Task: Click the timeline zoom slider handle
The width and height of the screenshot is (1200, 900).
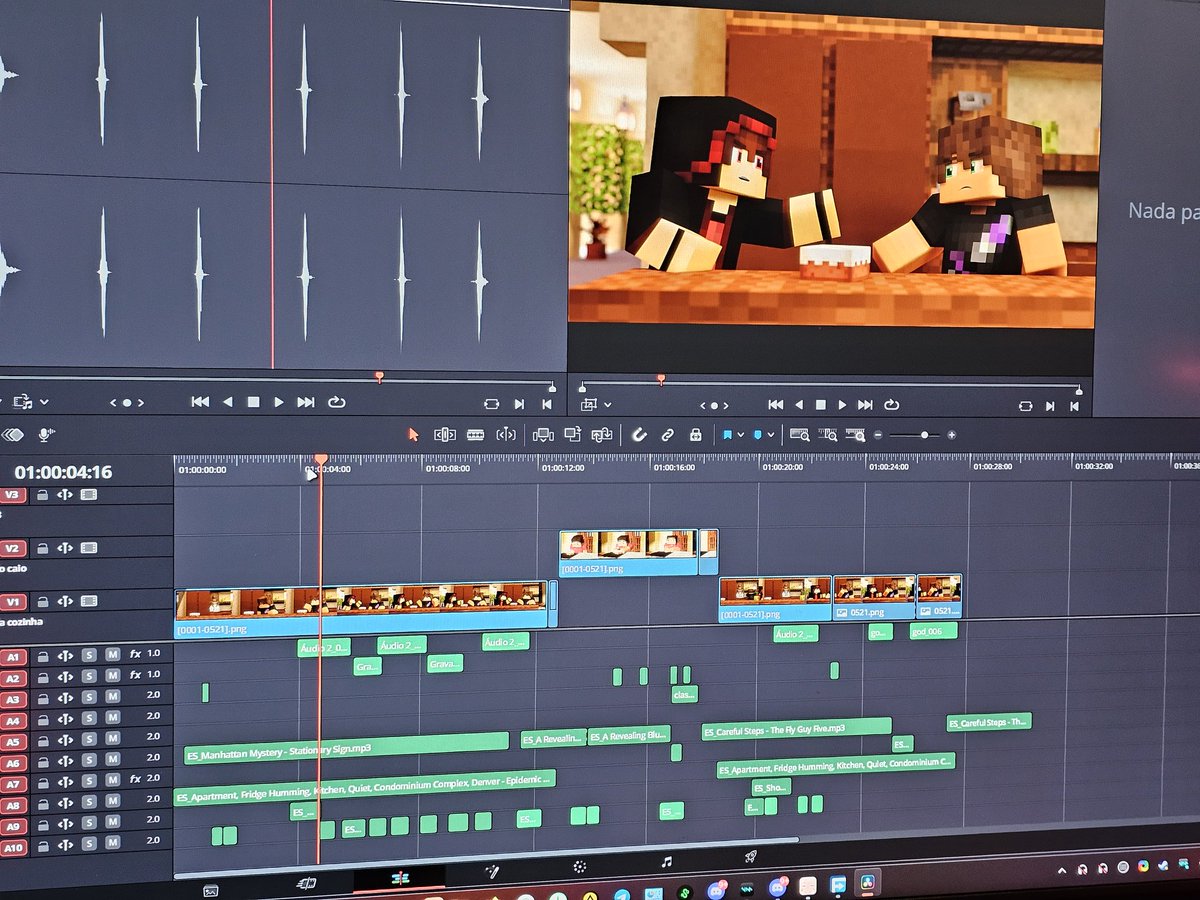Action: point(924,435)
